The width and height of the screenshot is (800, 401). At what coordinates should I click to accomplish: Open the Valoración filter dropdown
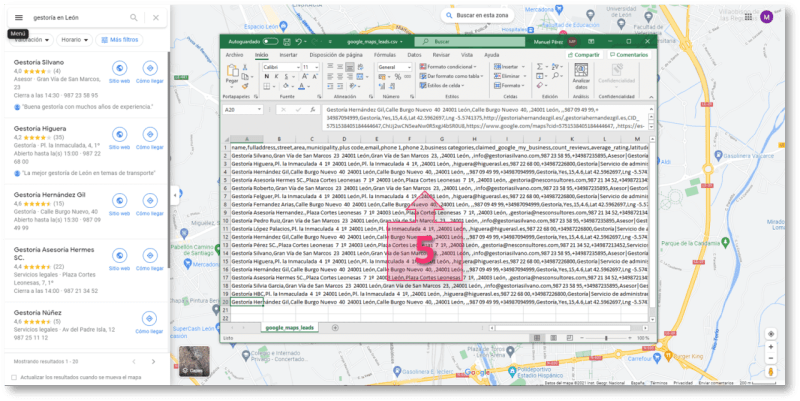coord(33,40)
